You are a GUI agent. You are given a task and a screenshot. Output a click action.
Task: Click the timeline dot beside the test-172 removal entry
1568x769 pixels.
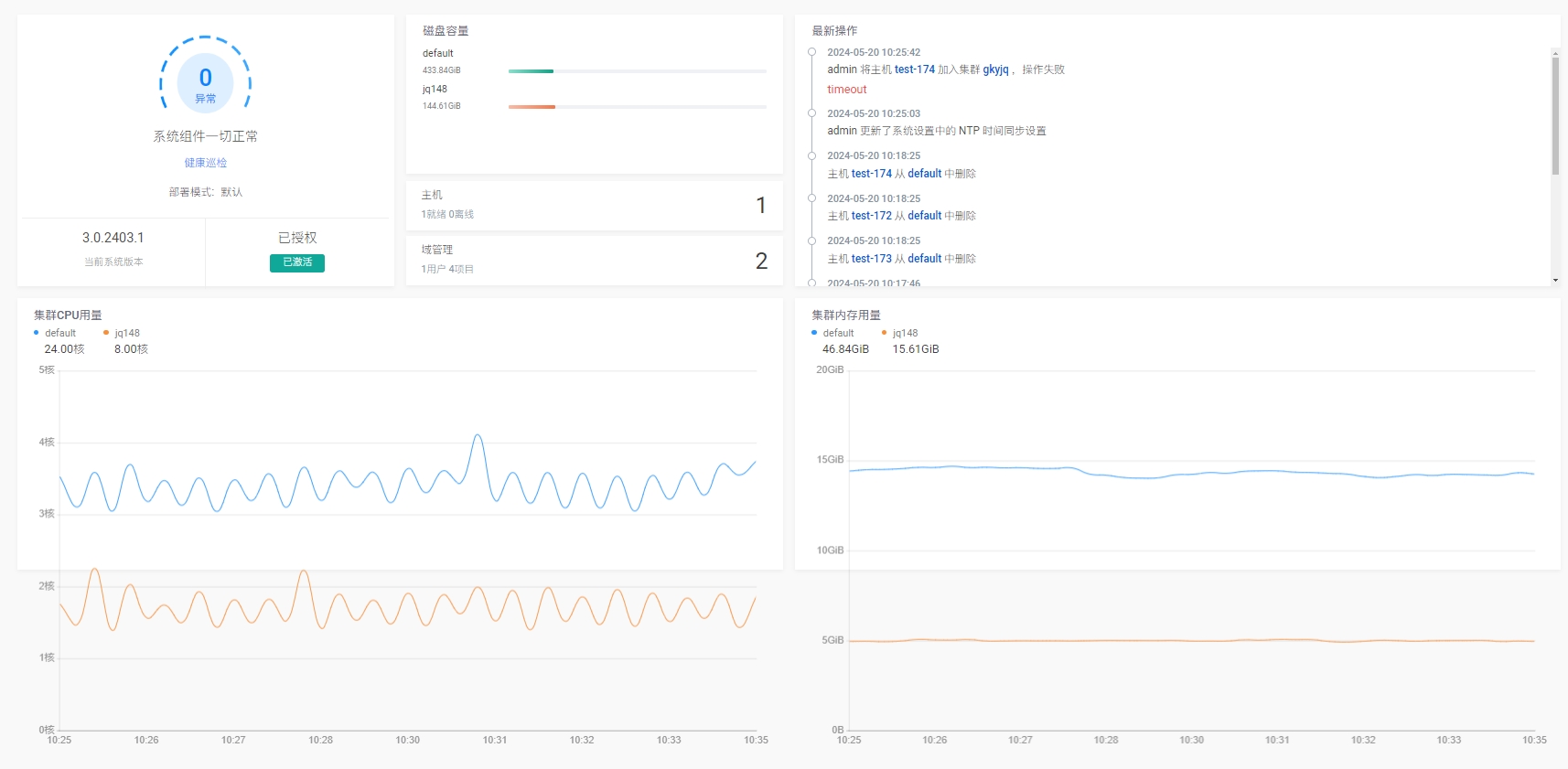tap(811, 198)
